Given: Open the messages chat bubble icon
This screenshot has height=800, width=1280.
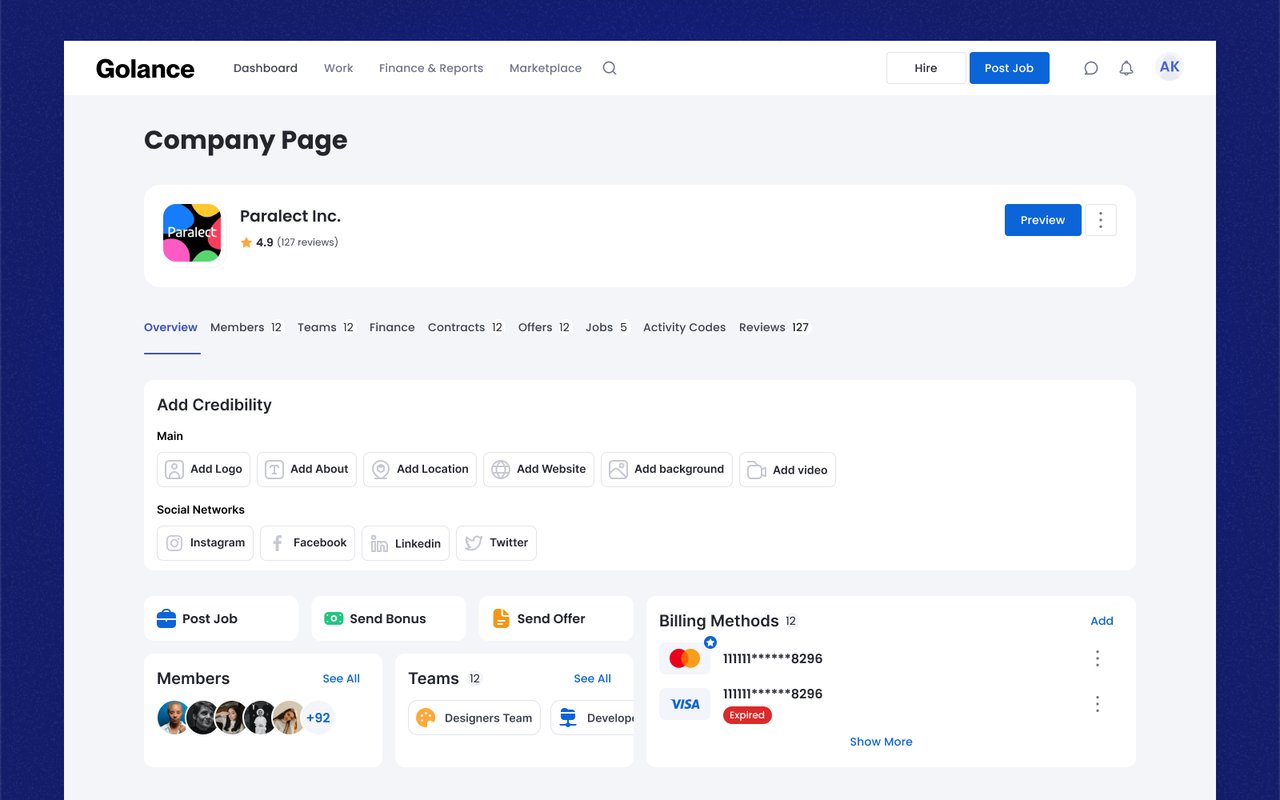Looking at the screenshot, I should pos(1091,68).
